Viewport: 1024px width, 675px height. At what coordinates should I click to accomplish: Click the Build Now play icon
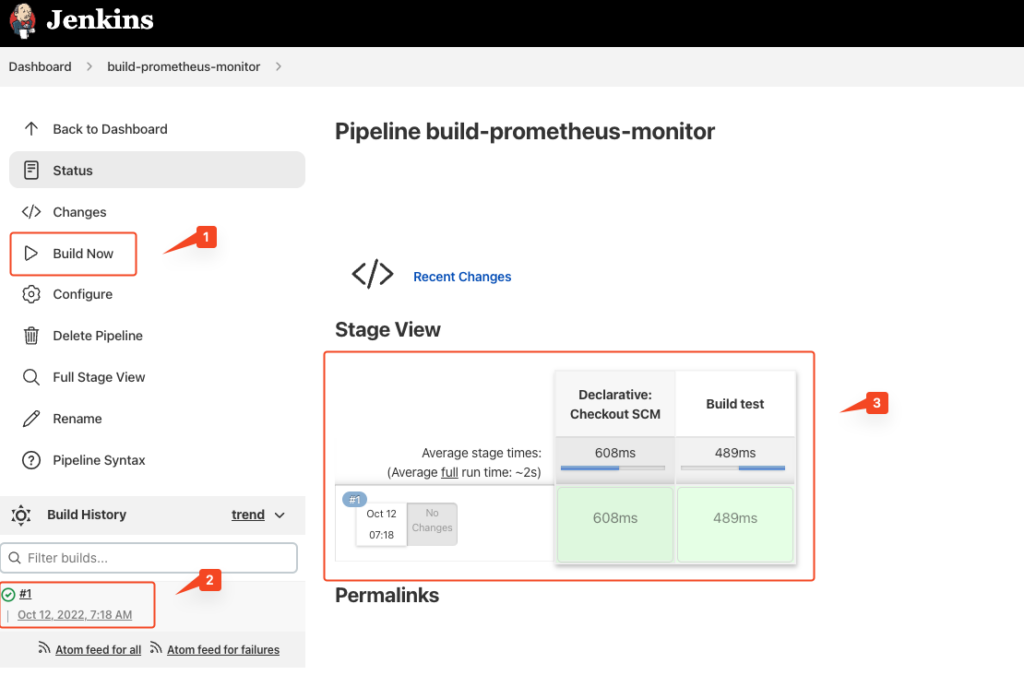[31, 253]
